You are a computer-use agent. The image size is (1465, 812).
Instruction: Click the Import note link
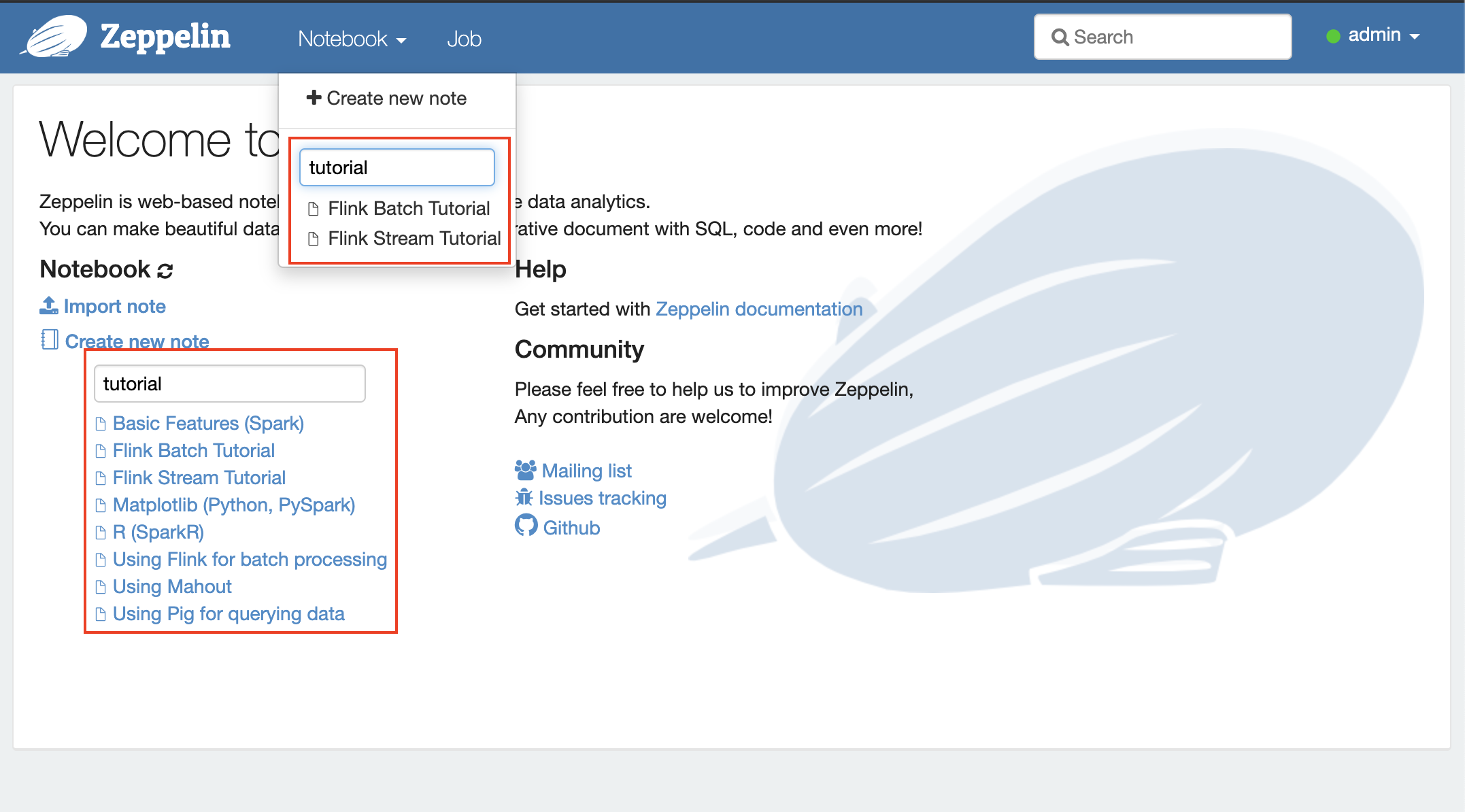[x=115, y=306]
